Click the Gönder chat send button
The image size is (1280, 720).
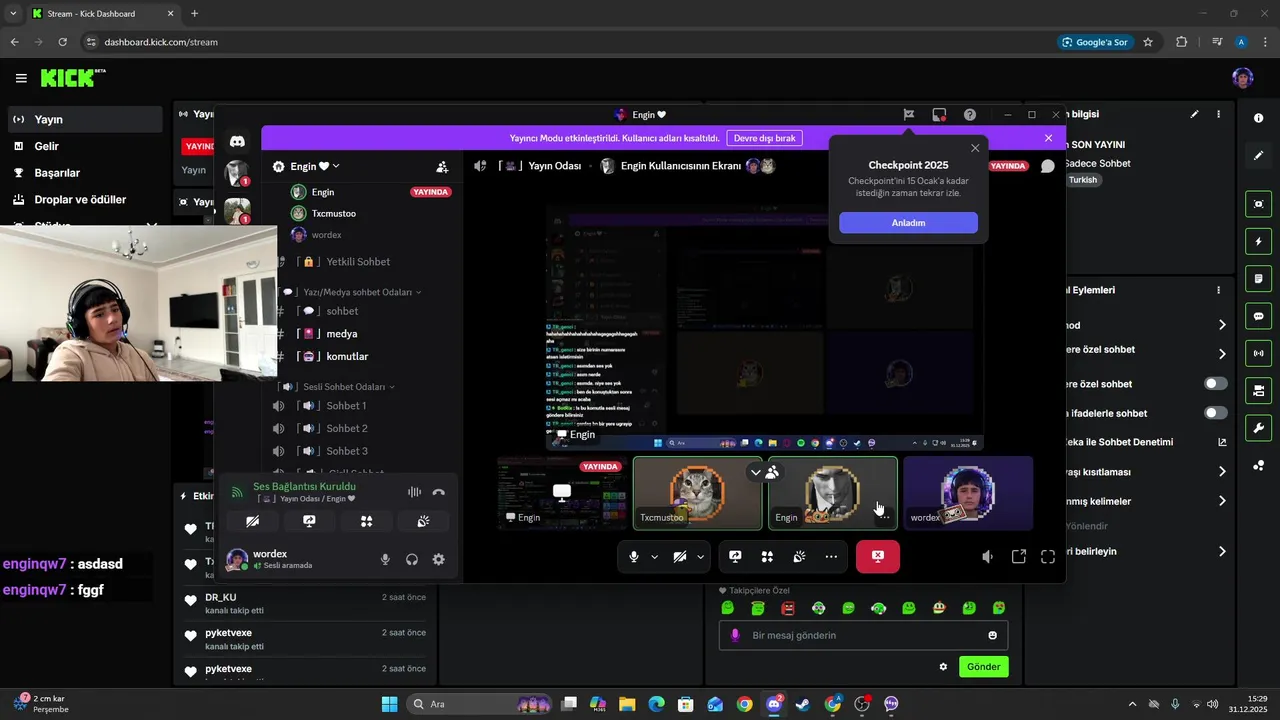pos(984,667)
